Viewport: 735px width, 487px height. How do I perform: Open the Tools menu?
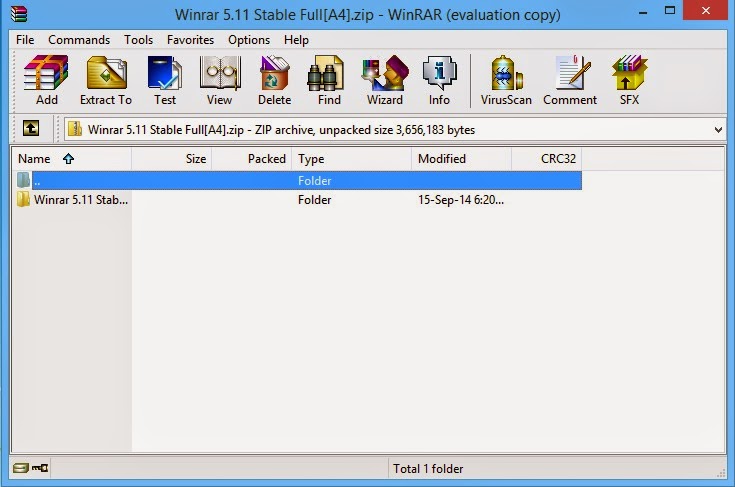click(x=138, y=40)
